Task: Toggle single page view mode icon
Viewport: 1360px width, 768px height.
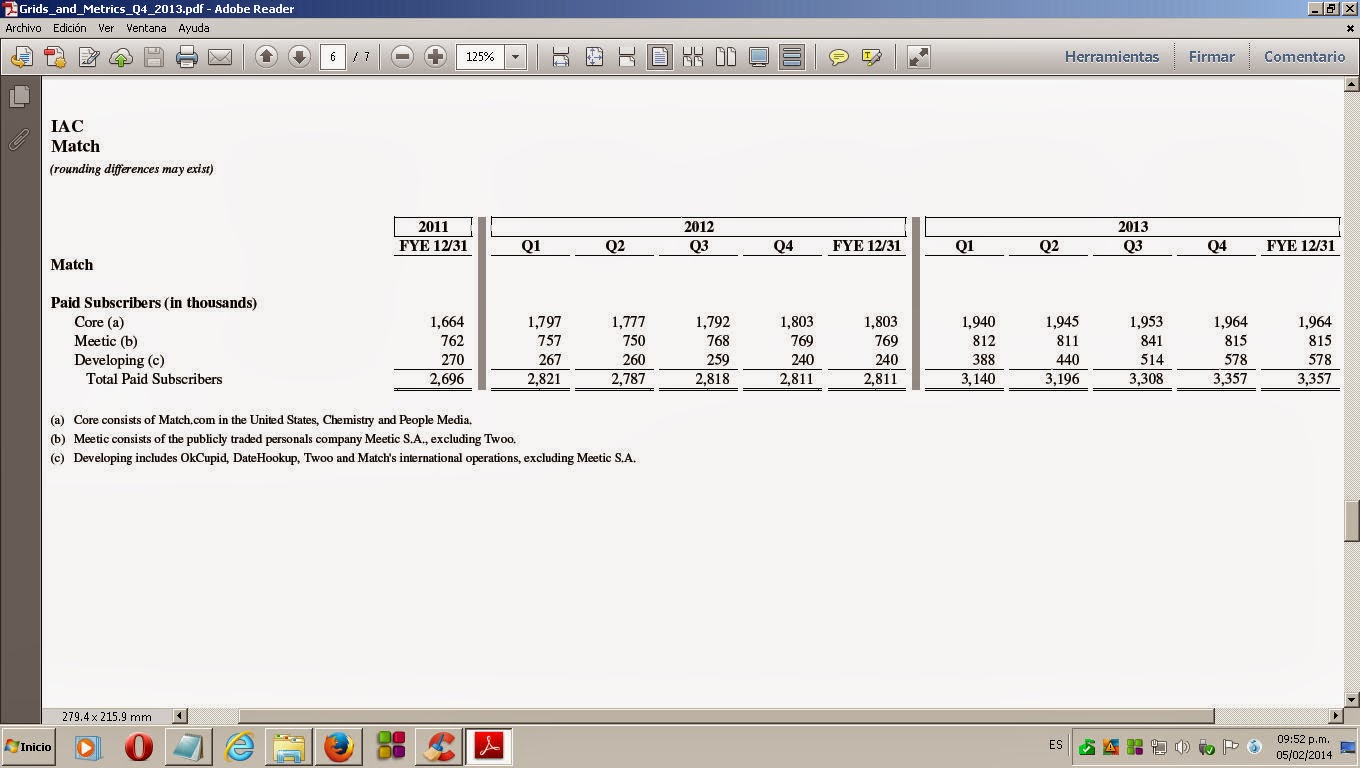Action: tap(660, 57)
